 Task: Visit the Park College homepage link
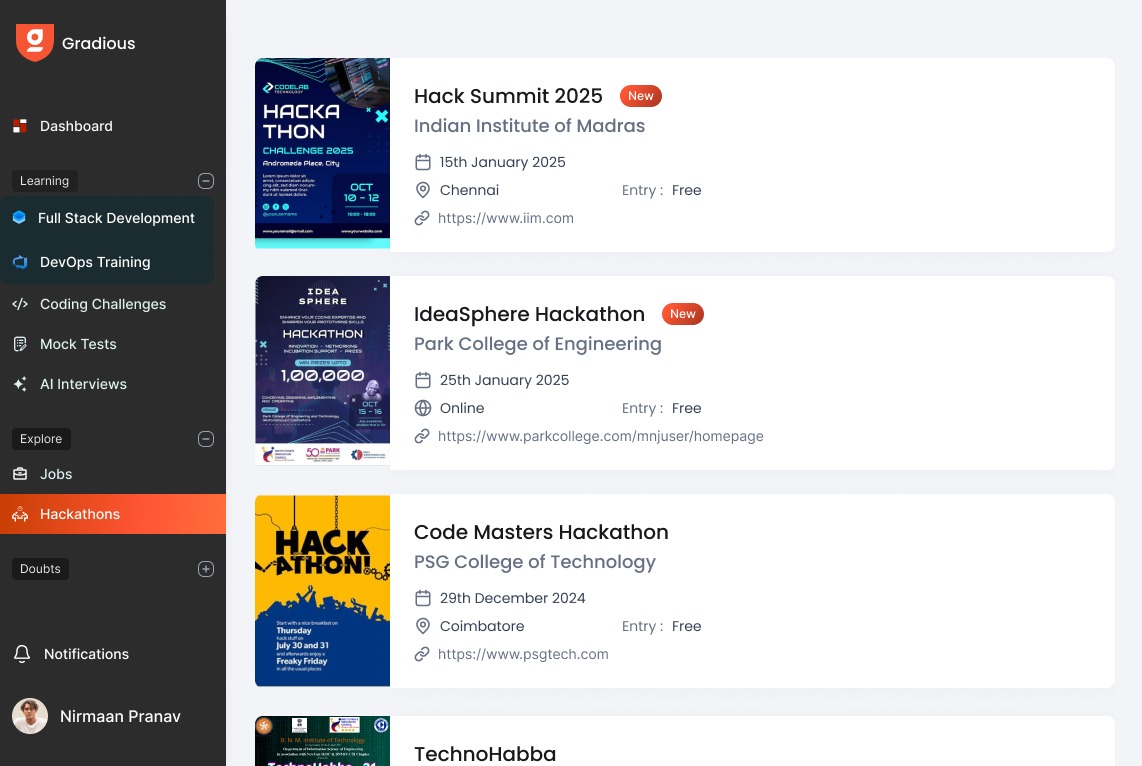600,436
